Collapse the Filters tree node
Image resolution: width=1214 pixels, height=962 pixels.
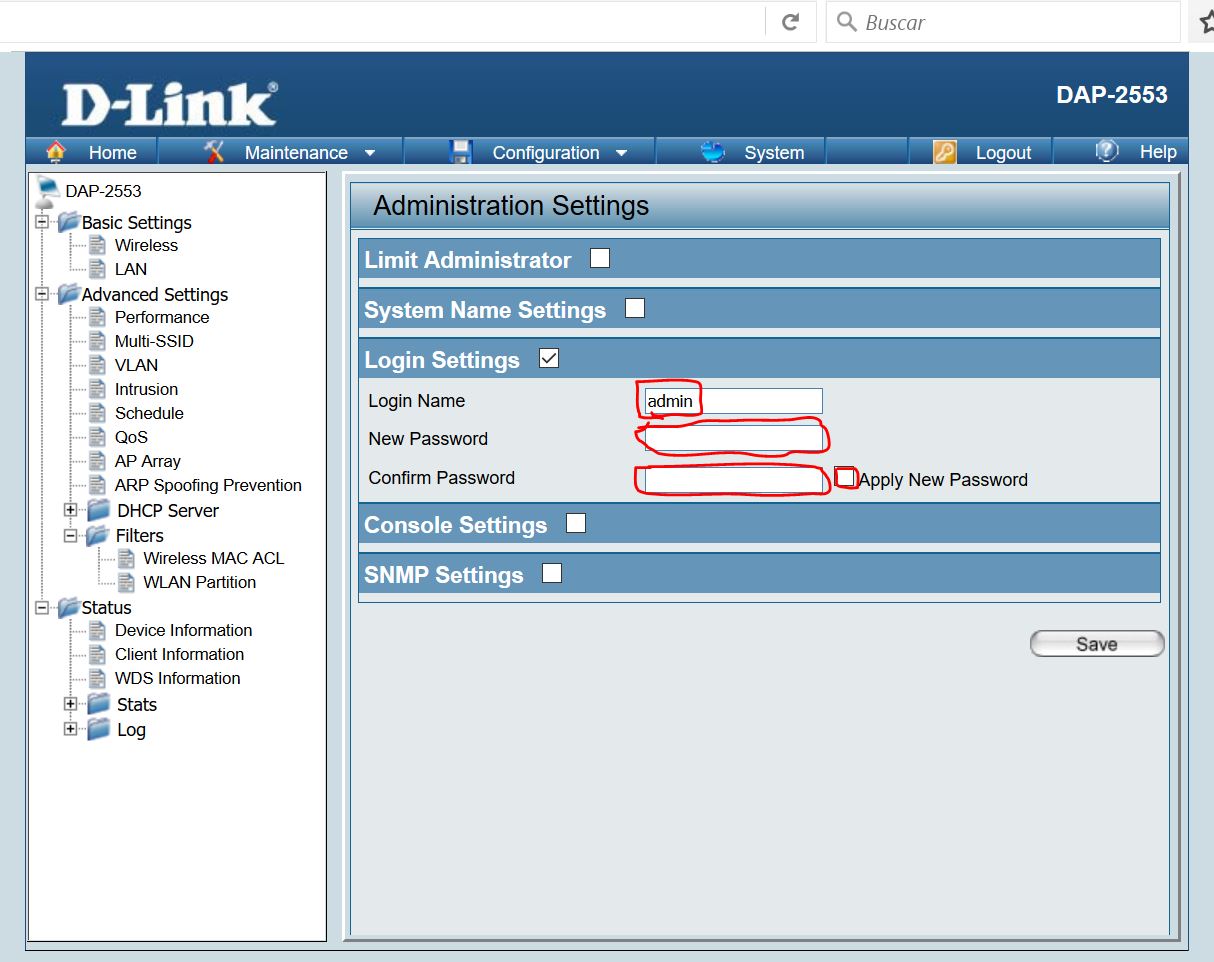click(71, 535)
